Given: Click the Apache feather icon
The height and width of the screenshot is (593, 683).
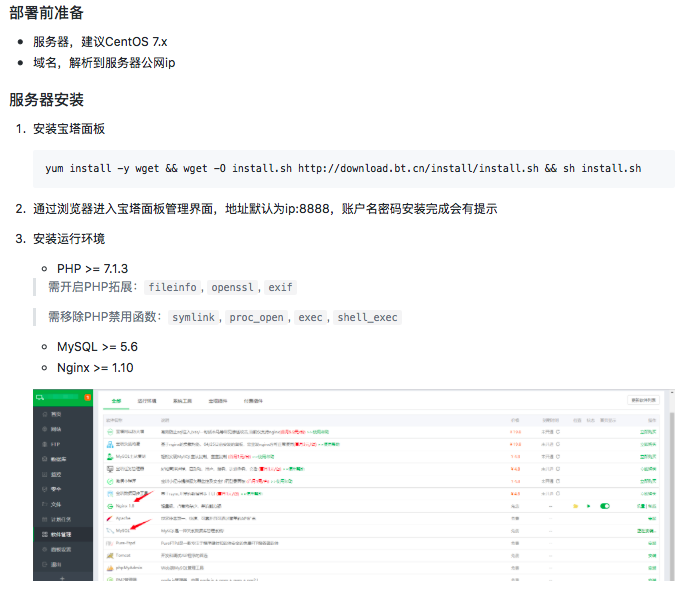Looking at the screenshot, I should 110,518.
